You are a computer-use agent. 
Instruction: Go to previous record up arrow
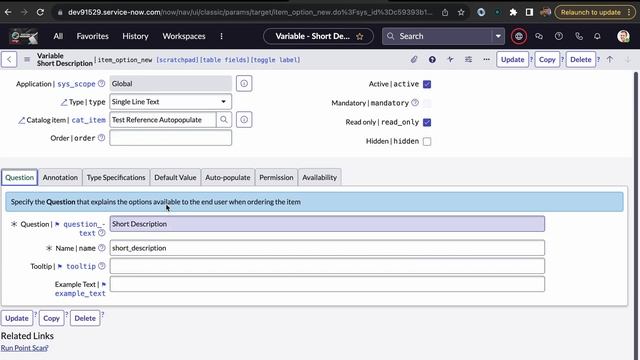tap(610, 60)
